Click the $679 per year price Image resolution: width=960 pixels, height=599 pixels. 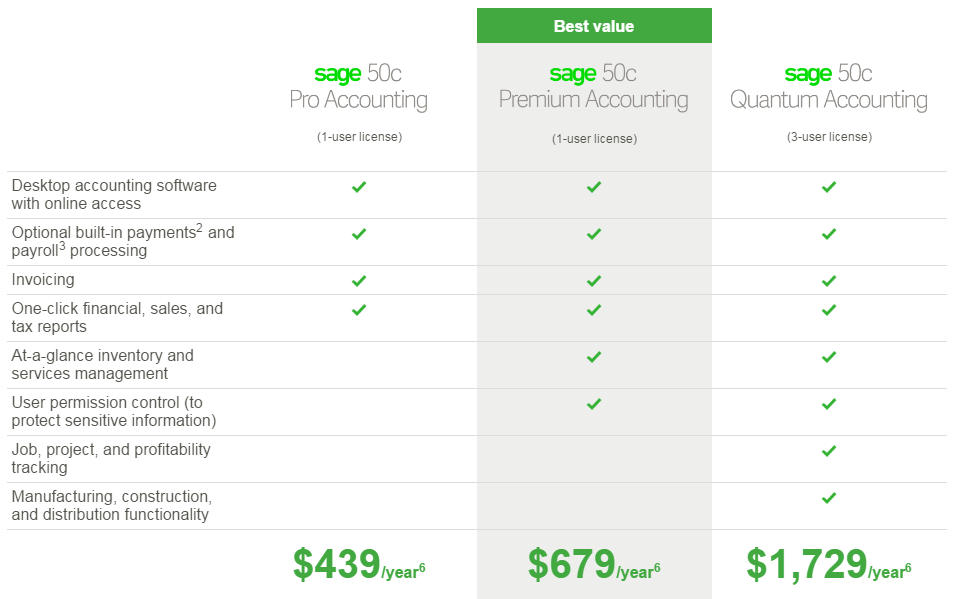tap(594, 565)
